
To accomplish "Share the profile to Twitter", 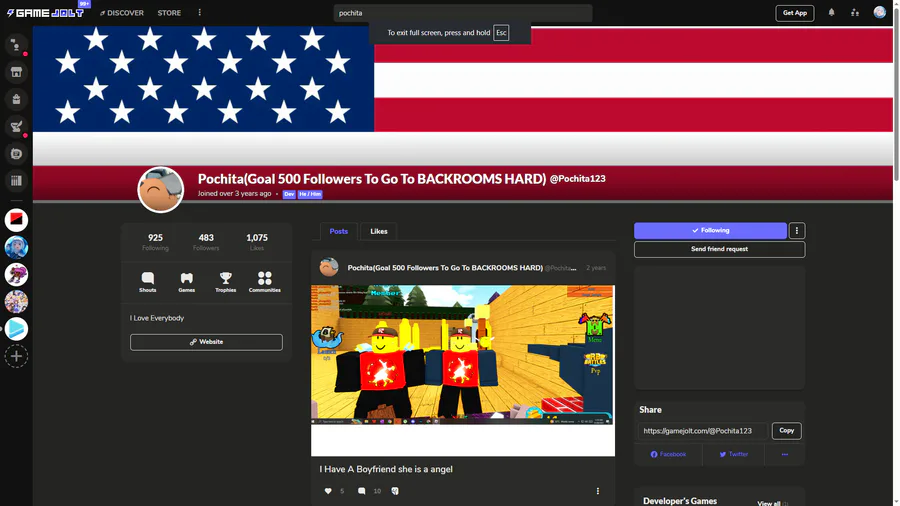I will pyautogui.click(x=734, y=454).
